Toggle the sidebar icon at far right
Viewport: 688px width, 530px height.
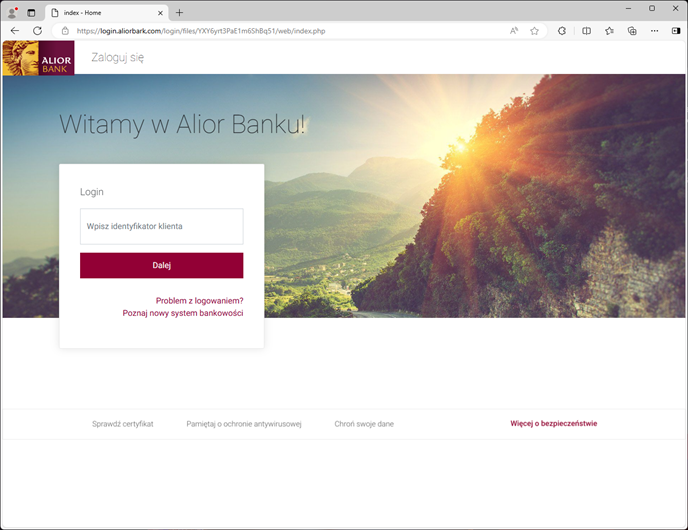tap(676, 31)
